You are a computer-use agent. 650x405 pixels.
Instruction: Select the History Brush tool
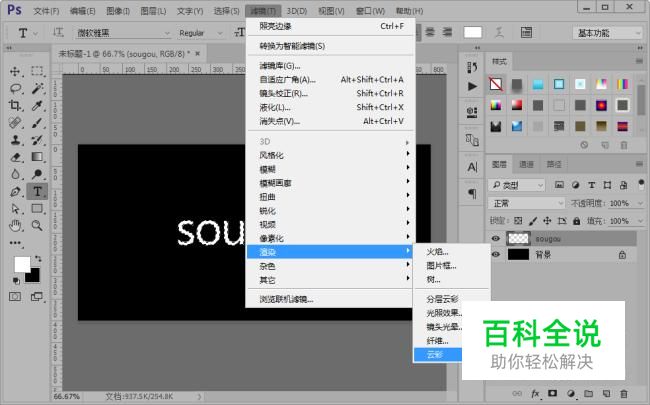pyautogui.click(x=37, y=140)
